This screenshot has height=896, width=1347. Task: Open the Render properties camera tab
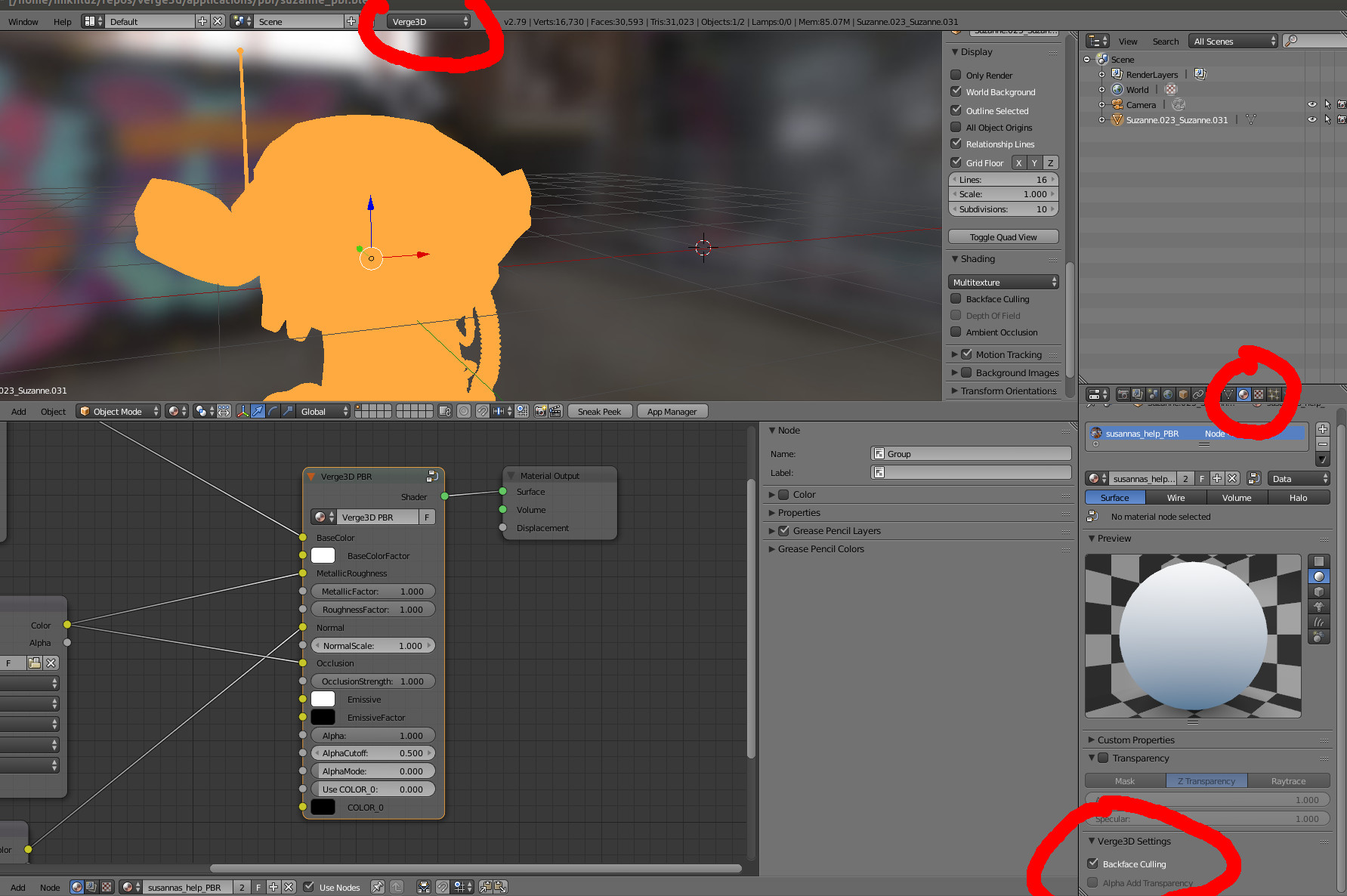point(1123,394)
